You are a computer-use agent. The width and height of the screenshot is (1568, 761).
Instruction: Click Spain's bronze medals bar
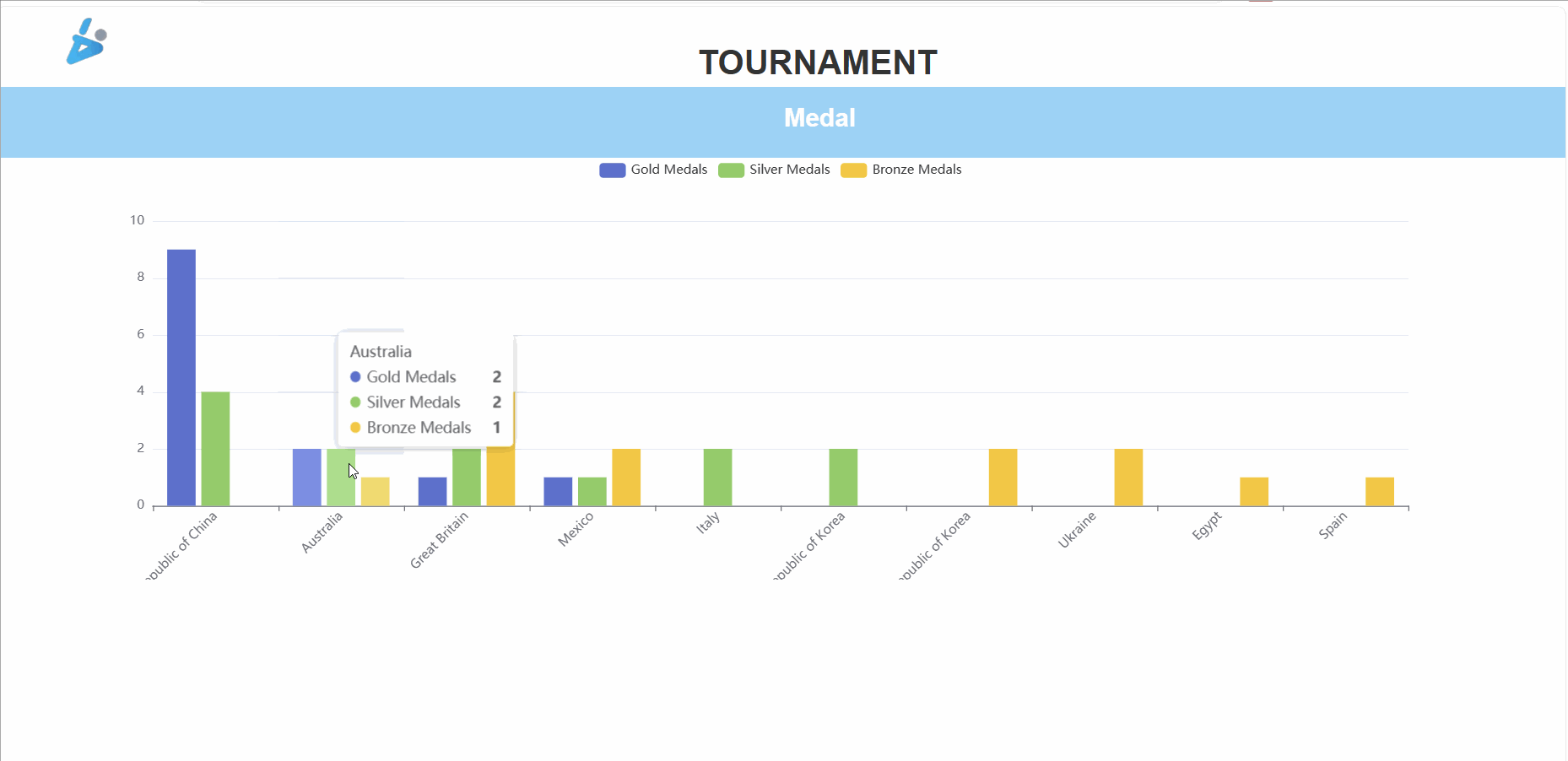pyautogui.click(x=1380, y=492)
